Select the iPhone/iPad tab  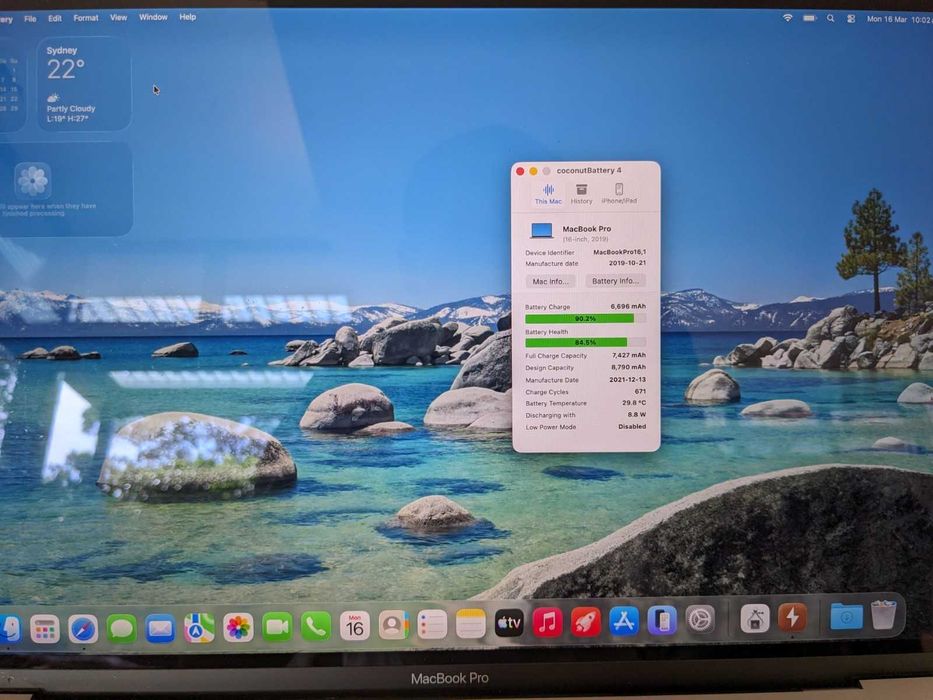click(x=619, y=194)
